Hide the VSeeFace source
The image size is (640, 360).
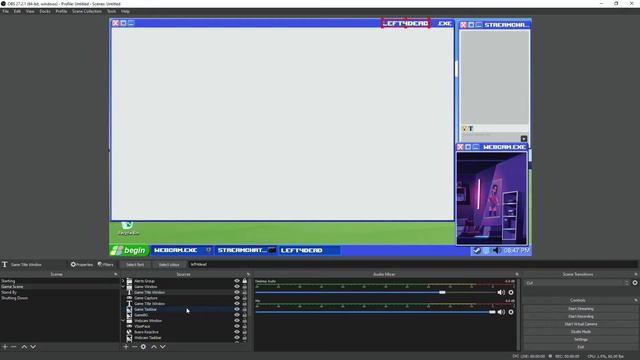pos(237,327)
